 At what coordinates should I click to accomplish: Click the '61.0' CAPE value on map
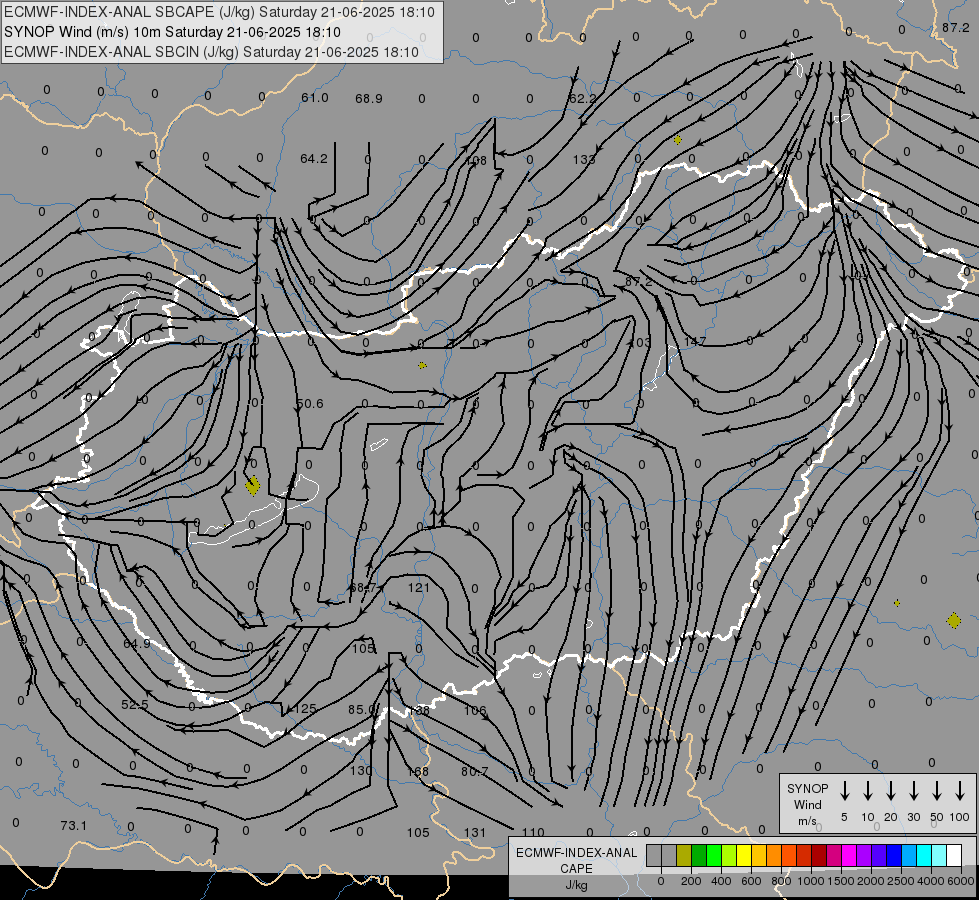[314, 97]
